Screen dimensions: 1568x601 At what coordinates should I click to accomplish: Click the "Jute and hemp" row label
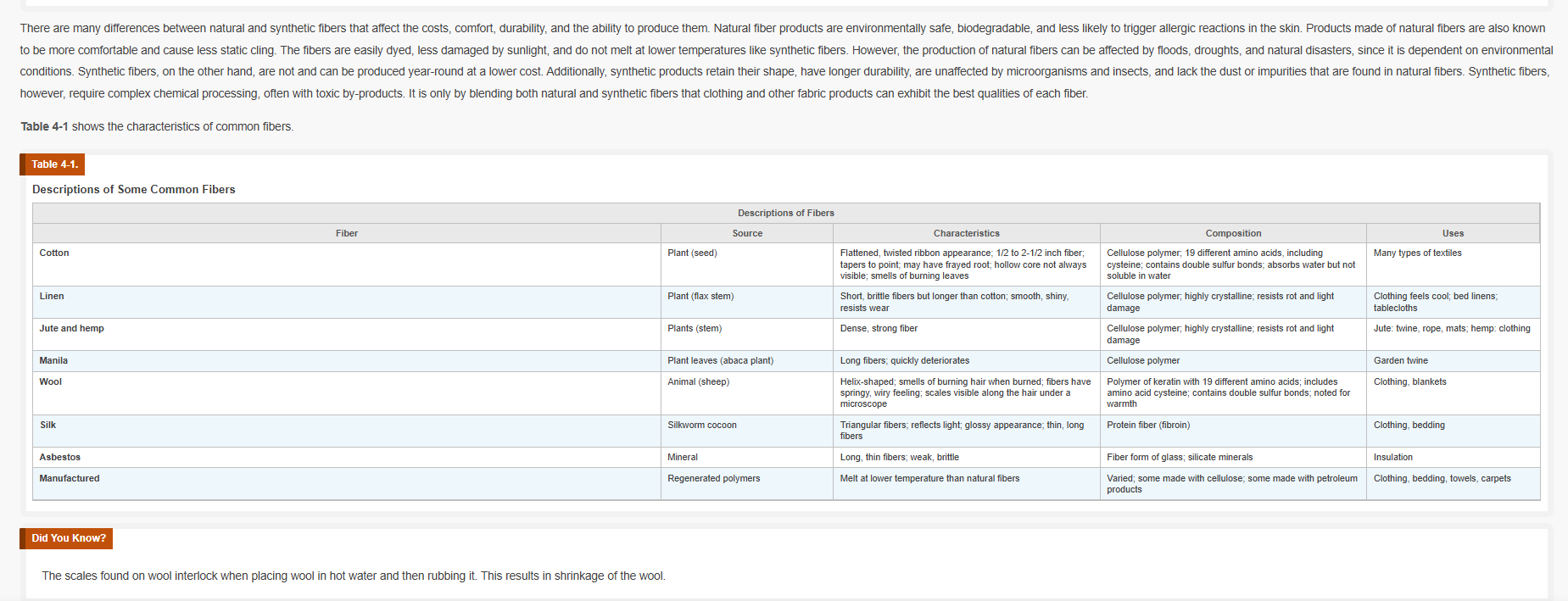(71, 328)
